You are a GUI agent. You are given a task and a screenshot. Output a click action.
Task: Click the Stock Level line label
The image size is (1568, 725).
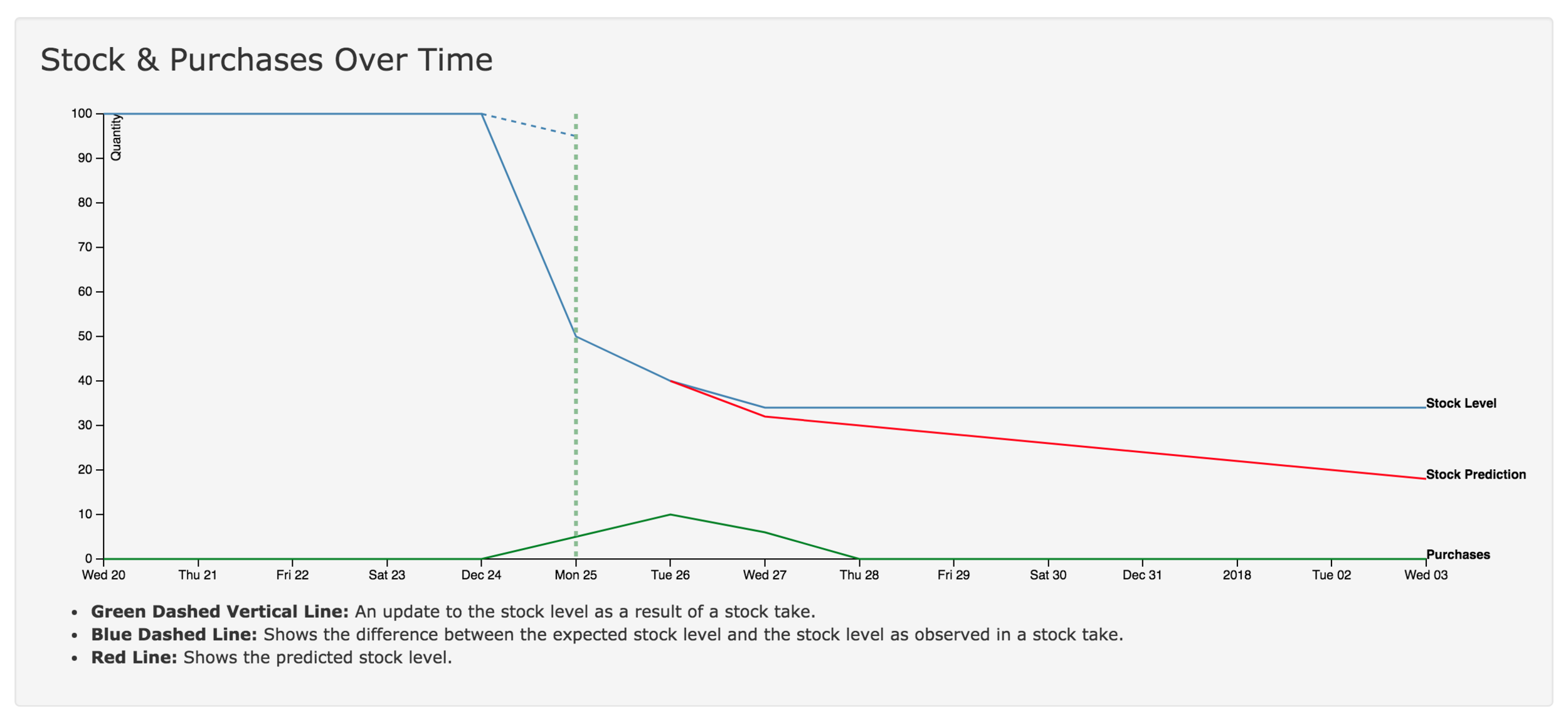click(x=1461, y=403)
